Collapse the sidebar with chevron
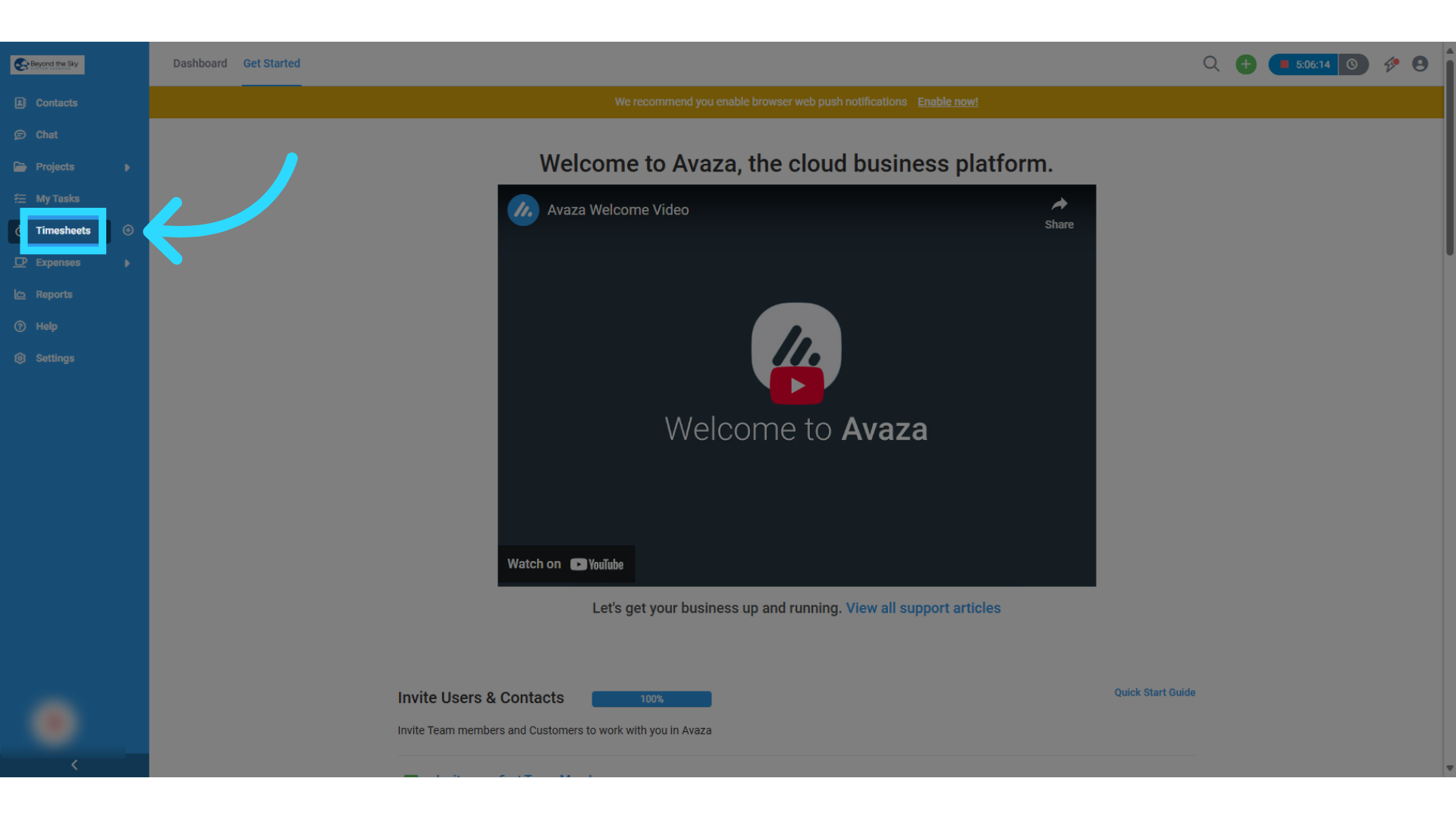 tap(74, 764)
